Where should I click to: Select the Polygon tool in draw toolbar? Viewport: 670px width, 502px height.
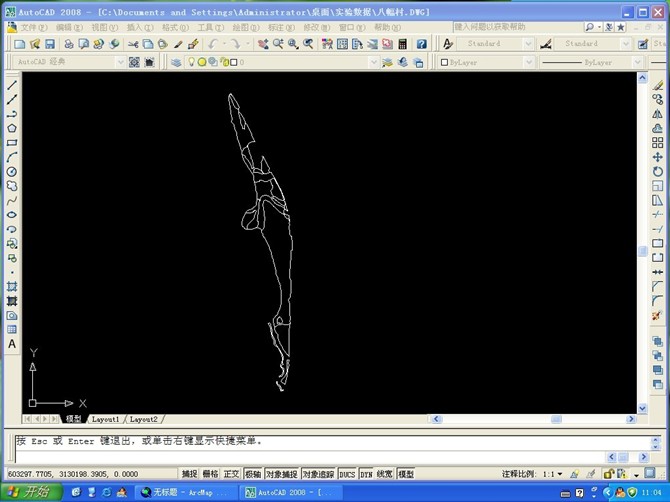(x=12, y=128)
